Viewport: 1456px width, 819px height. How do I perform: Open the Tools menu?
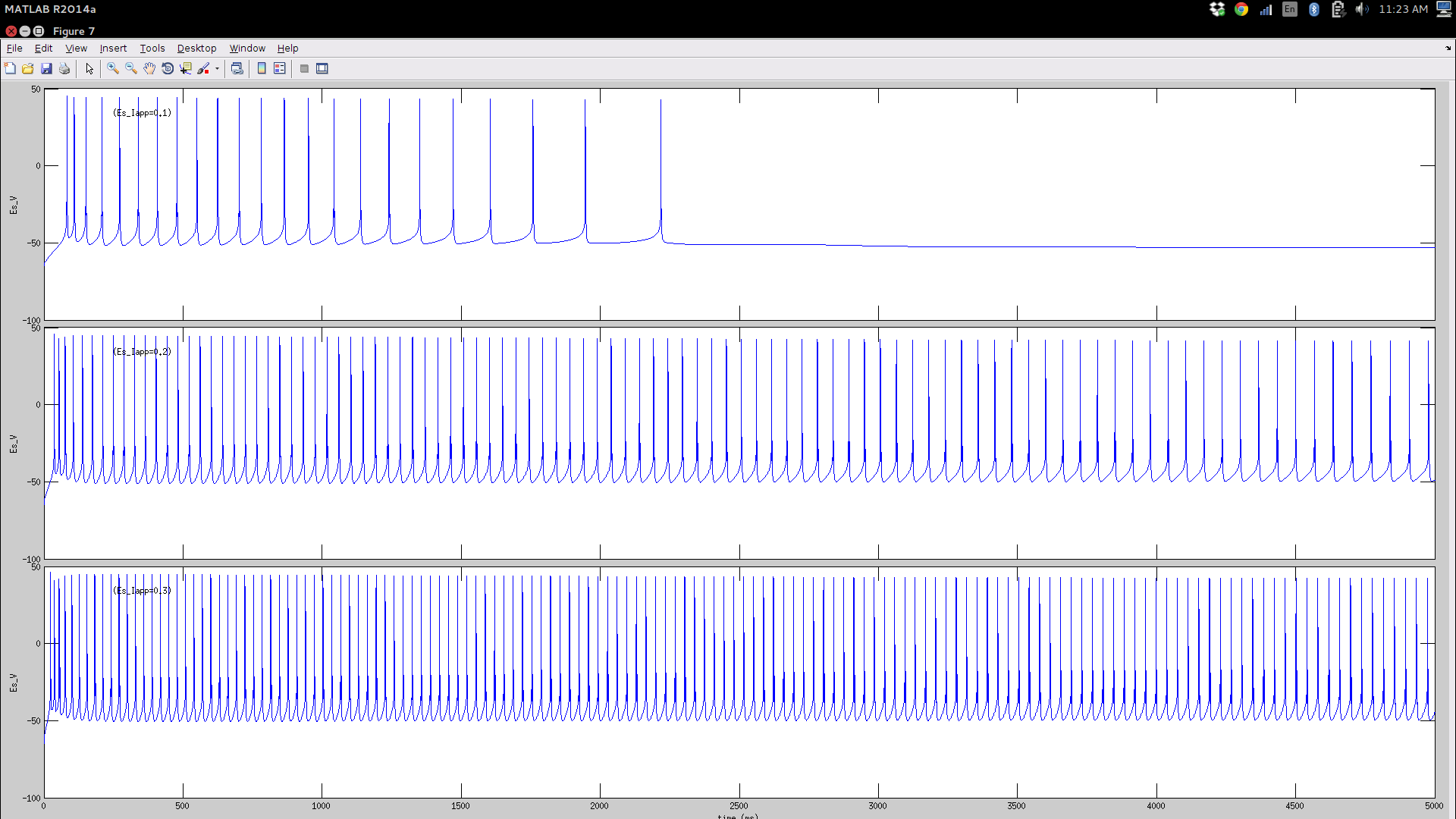pyautogui.click(x=152, y=48)
